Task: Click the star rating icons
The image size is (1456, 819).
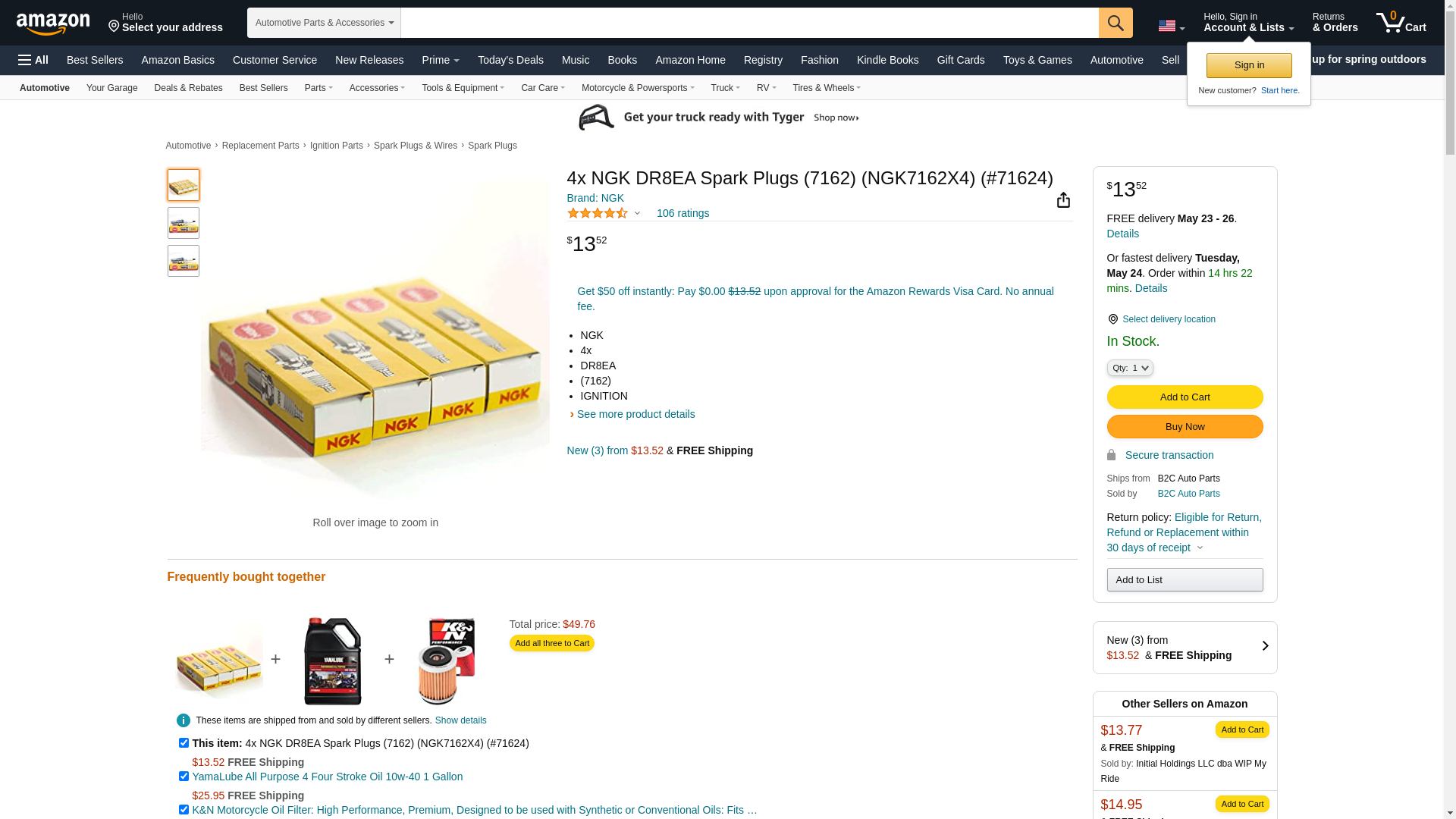Action: pyautogui.click(x=598, y=214)
